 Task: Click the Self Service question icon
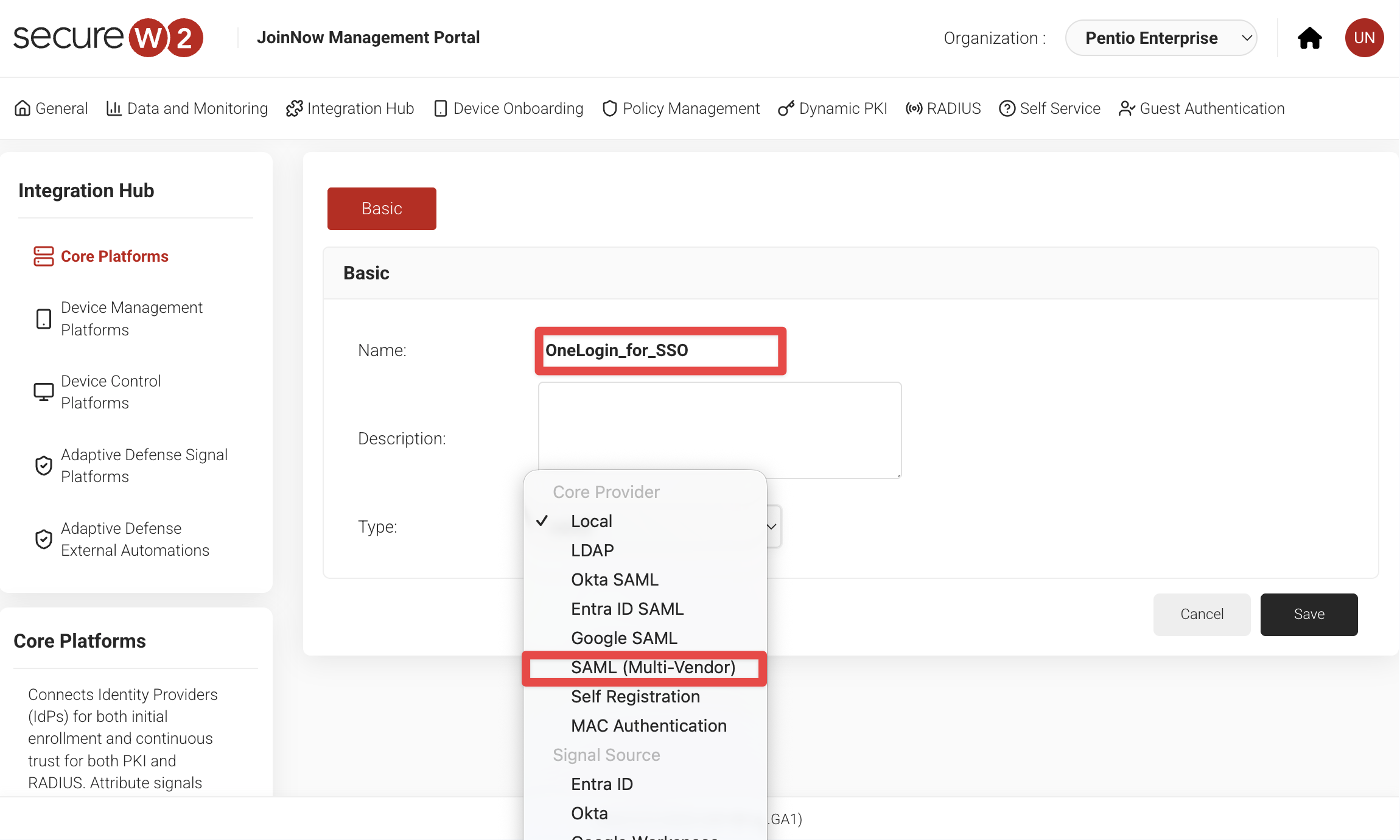click(x=1007, y=108)
